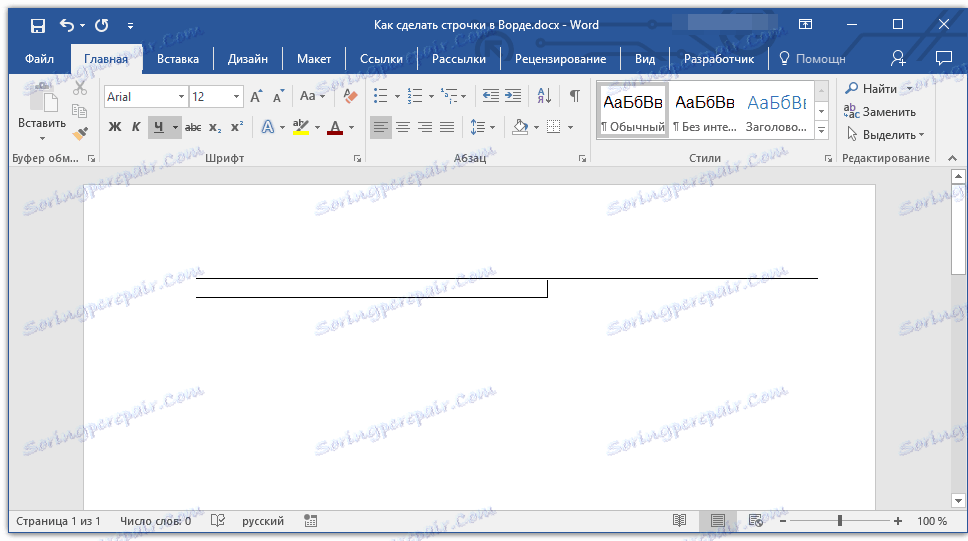
Task: Apply the red font color
Action: (x=335, y=127)
